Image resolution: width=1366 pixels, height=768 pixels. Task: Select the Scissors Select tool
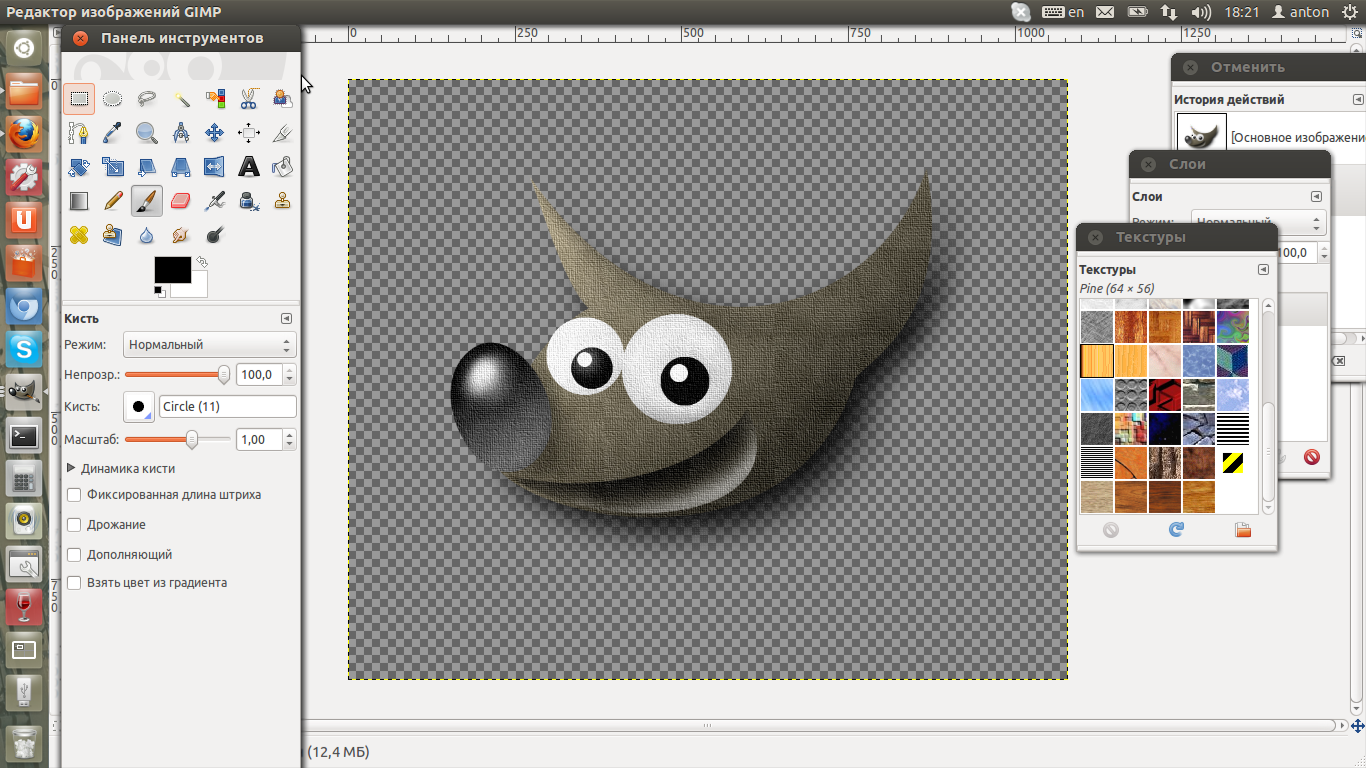[x=249, y=99]
